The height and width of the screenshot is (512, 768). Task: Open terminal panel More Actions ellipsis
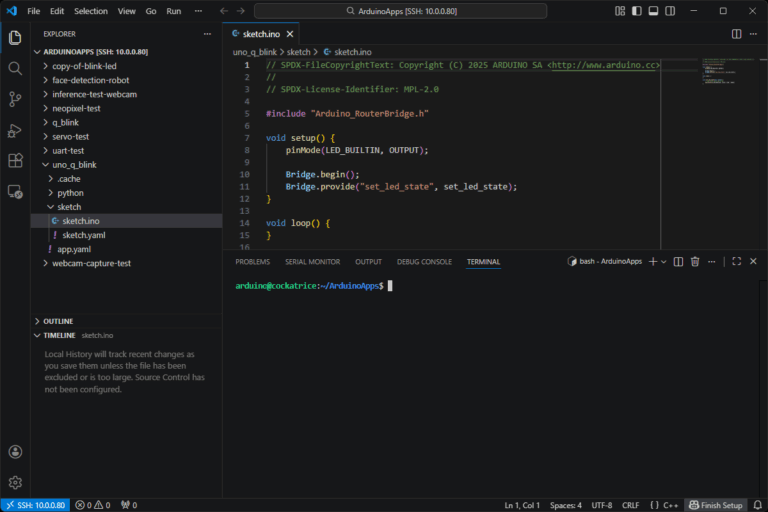click(712, 262)
